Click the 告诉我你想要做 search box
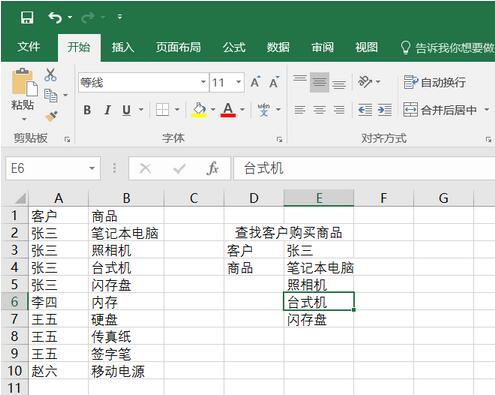Image resolution: width=495 pixels, height=395 pixels. [x=447, y=48]
